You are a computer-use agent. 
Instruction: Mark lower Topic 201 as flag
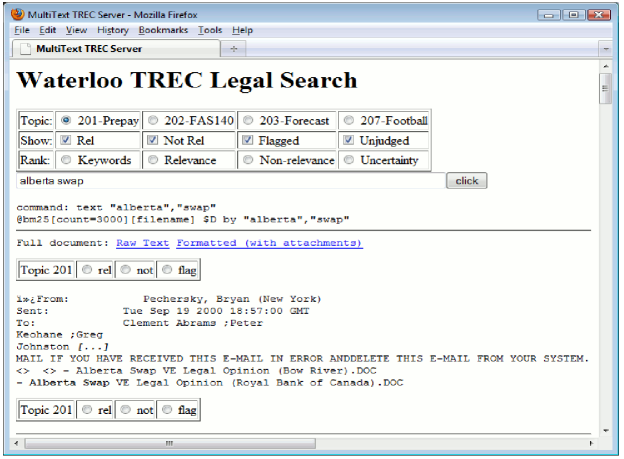168,409
